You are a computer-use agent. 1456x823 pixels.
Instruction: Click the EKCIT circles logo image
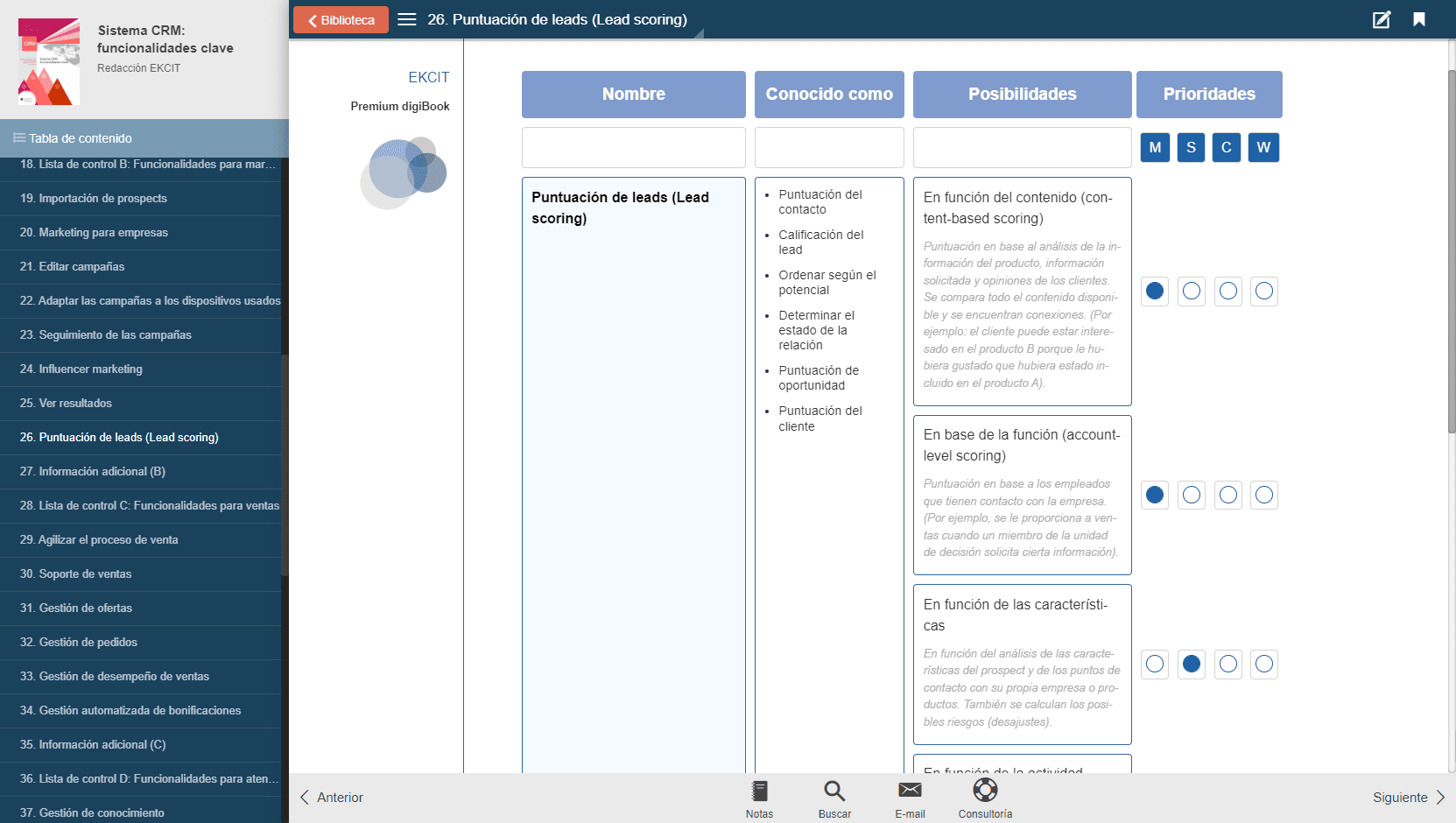coord(404,172)
